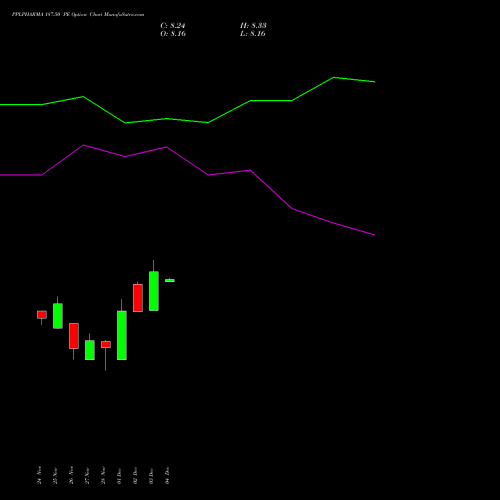Screen dimensions: 500x500
Task: Click the green candlestick for 27 Nov
Action: pos(90,350)
